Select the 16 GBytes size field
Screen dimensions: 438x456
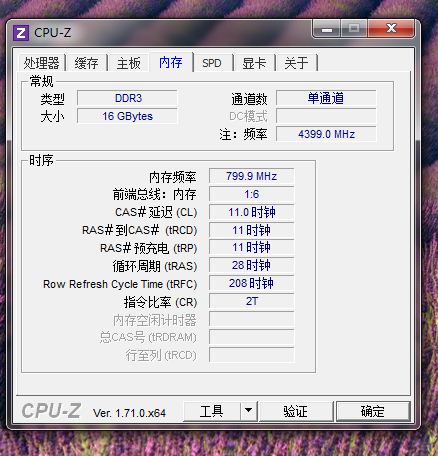pyautogui.click(x=127, y=116)
